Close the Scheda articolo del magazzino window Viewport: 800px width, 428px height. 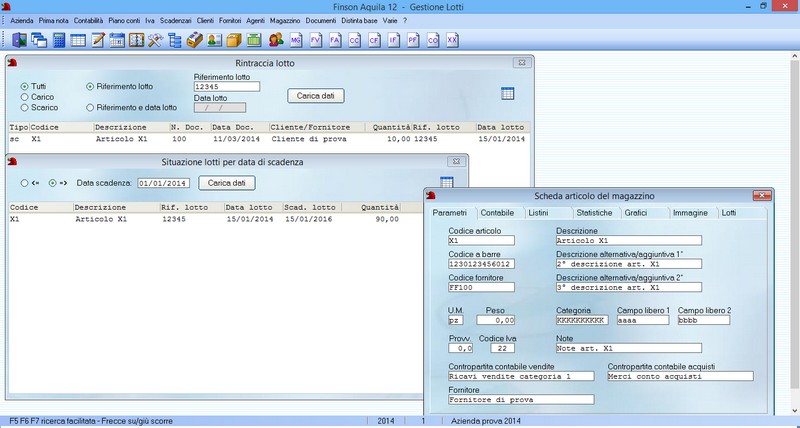[x=762, y=196]
